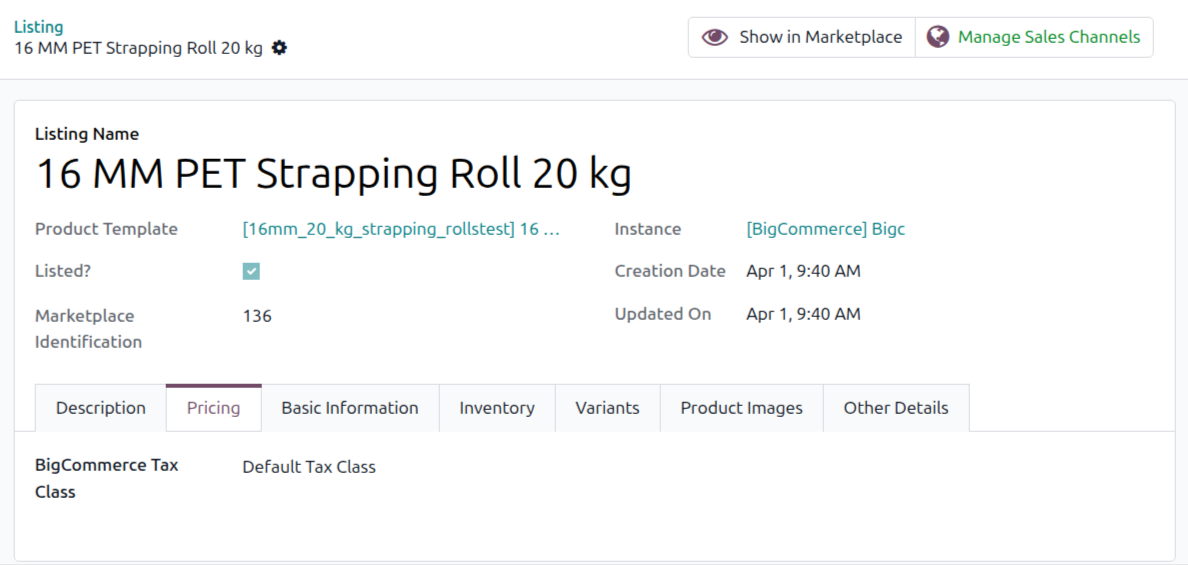The width and height of the screenshot is (1188, 565).
Task: Open the 16mm_20_kg_strapping_rollstest product template link
Action: coord(402,229)
